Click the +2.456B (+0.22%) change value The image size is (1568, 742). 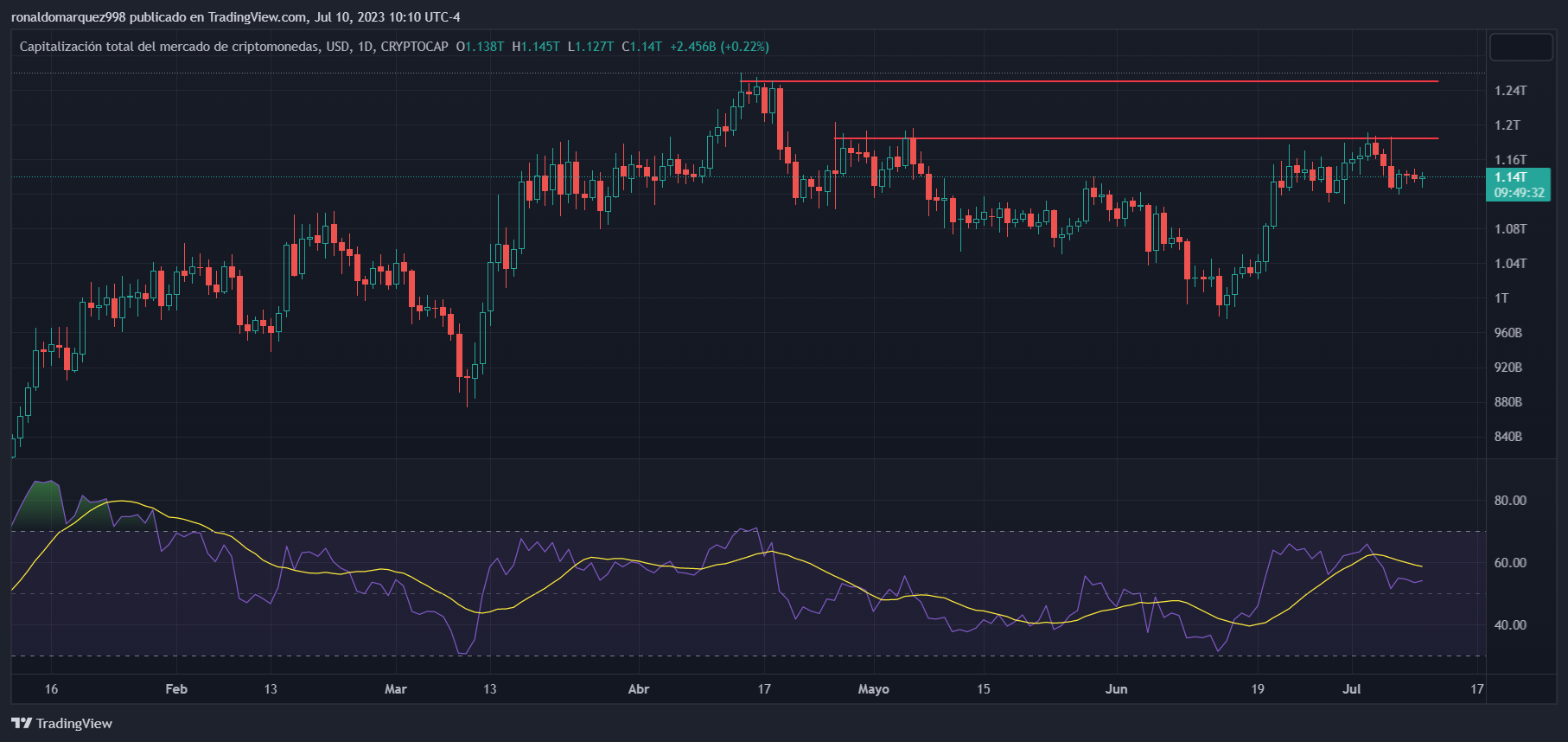point(719,47)
